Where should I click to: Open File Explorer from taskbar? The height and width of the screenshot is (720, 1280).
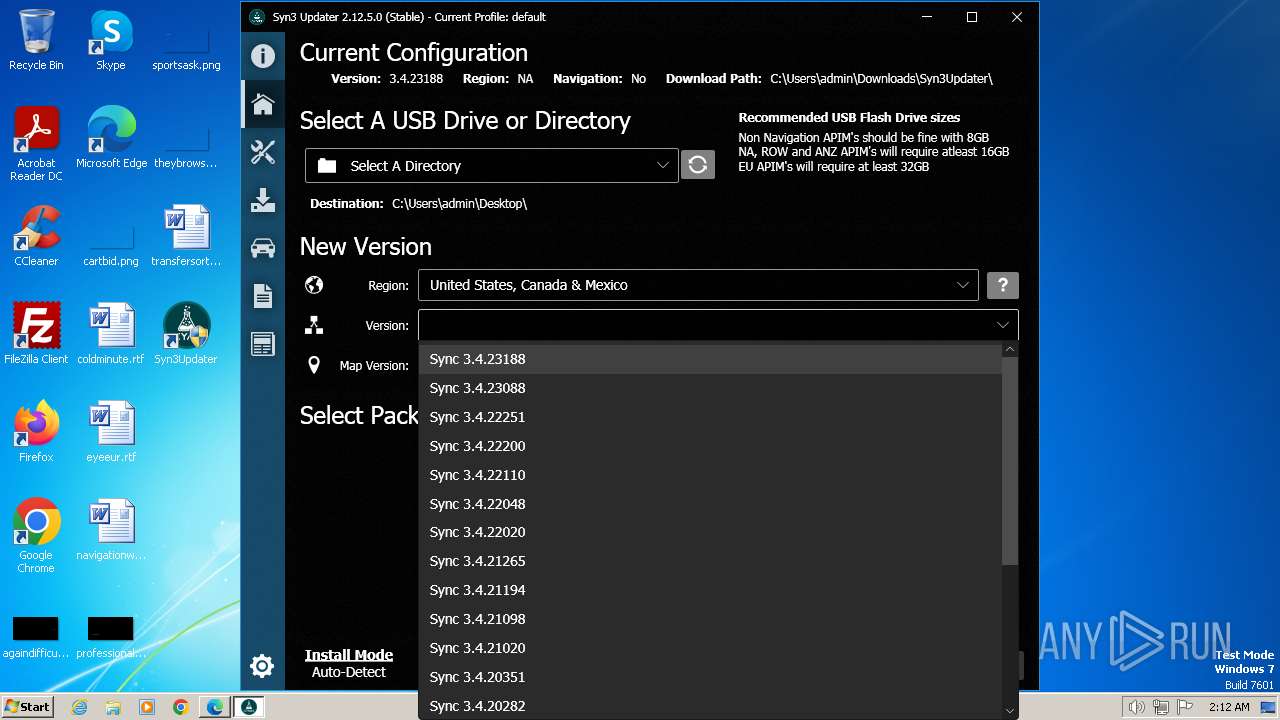(113, 707)
